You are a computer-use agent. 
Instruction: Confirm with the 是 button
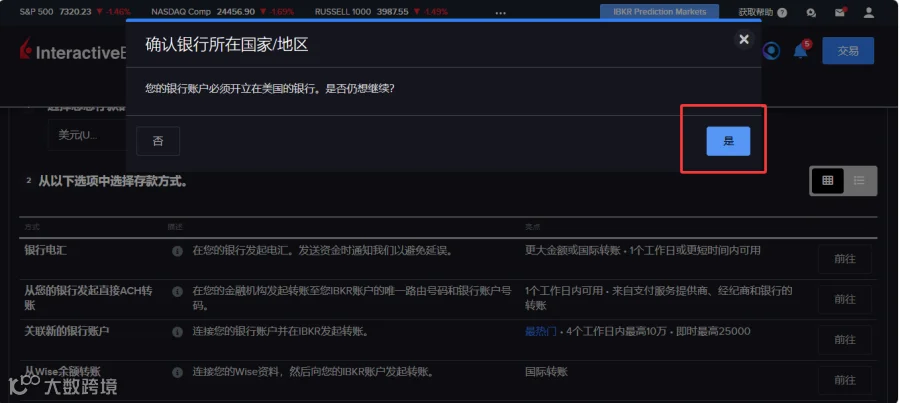tap(728, 141)
